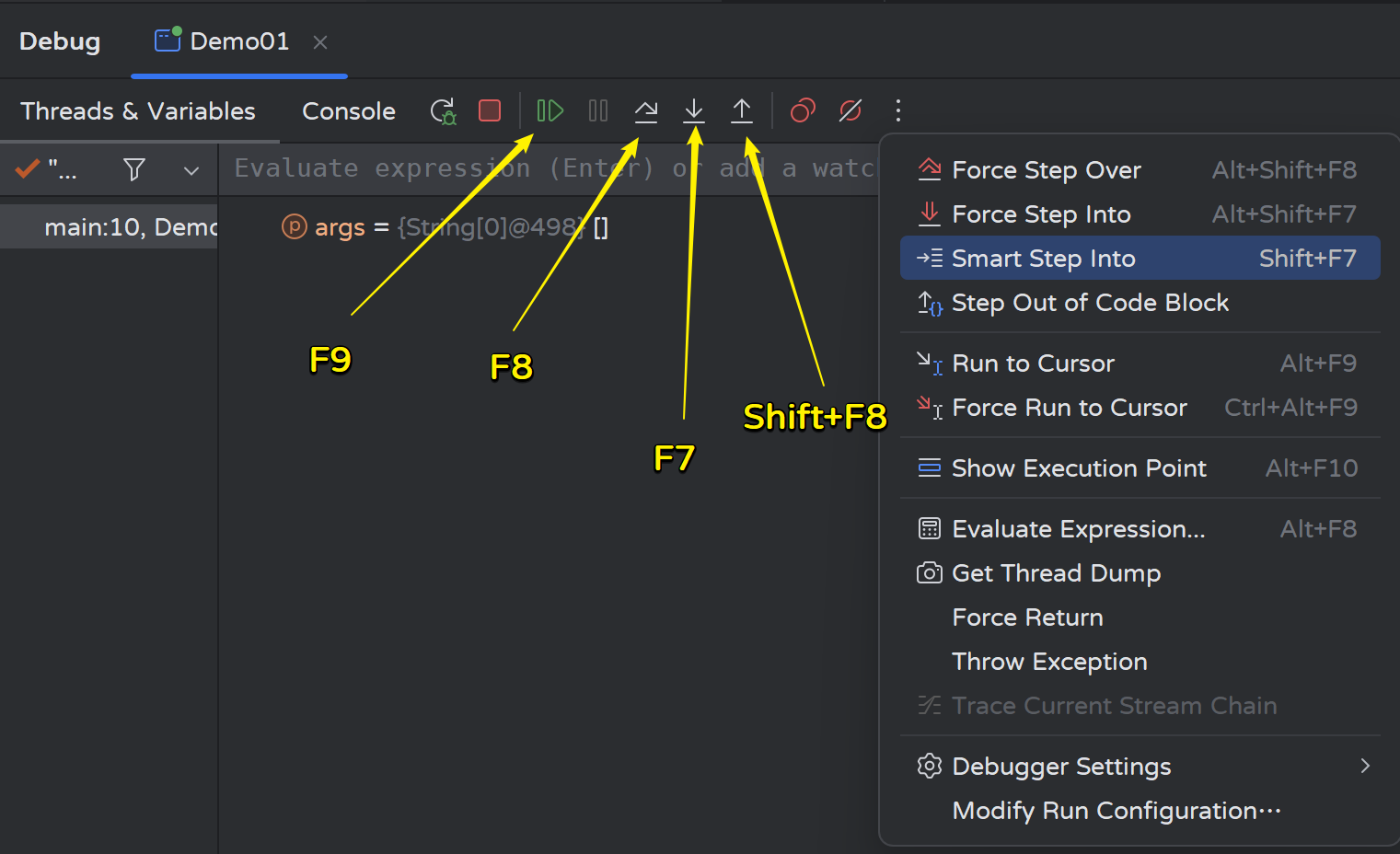Click the Rerun Demo01 debug icon
1400x854 pixels.
(443, 111)
